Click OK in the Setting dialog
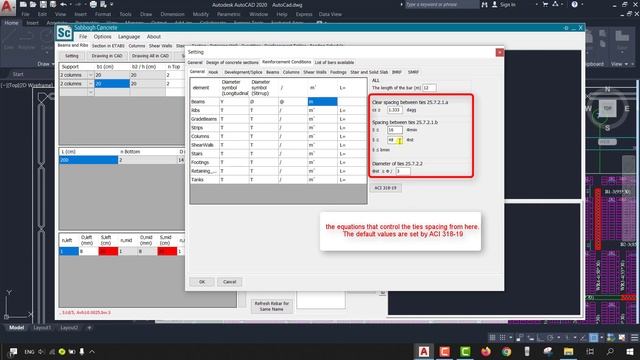Viewport: 640px width, 360px height. [x=202, y=282]
